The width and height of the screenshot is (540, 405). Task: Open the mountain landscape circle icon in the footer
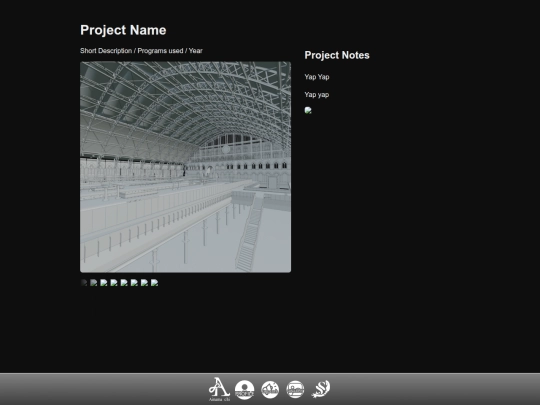[270, 390]
